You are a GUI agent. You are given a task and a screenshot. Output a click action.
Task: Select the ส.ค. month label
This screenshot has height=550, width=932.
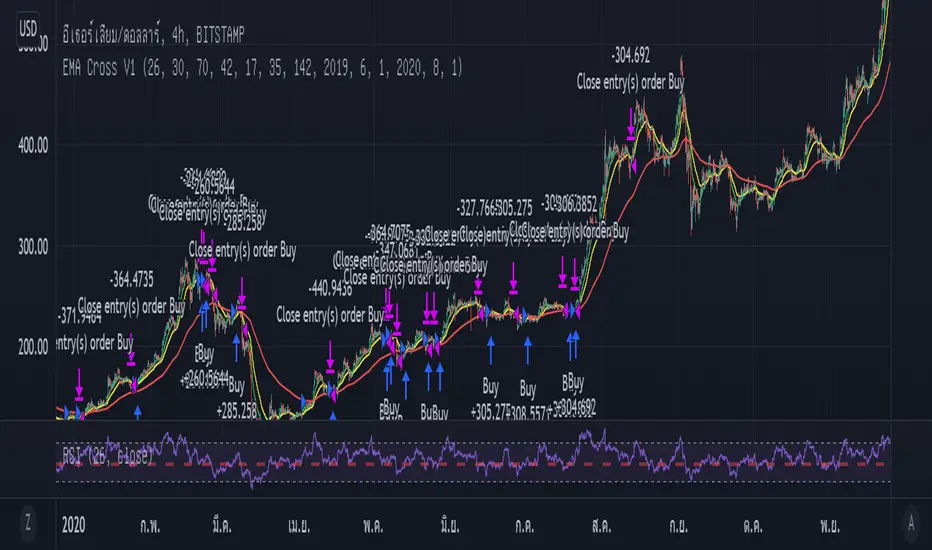click(602, 525)
